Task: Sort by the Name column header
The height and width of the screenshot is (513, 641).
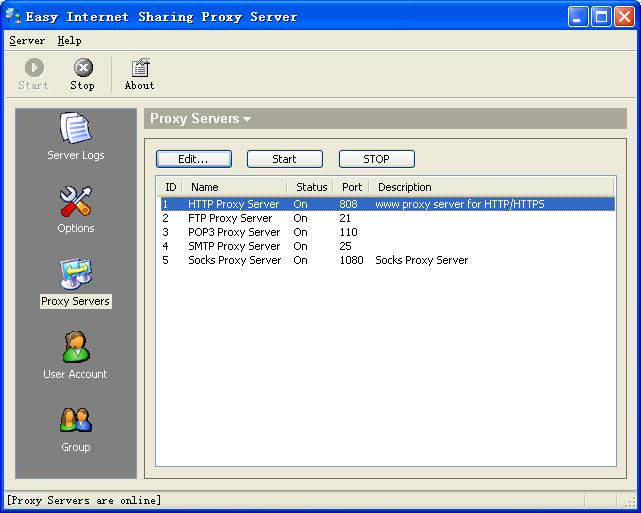Action: pos(234,187)
